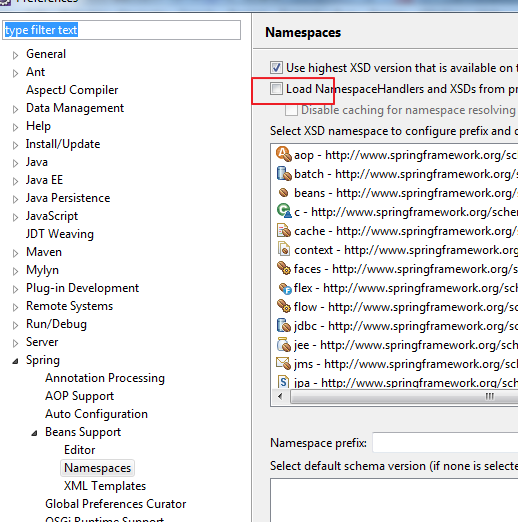
Task: Expand the Ant tree node
Action: point(15,73)
